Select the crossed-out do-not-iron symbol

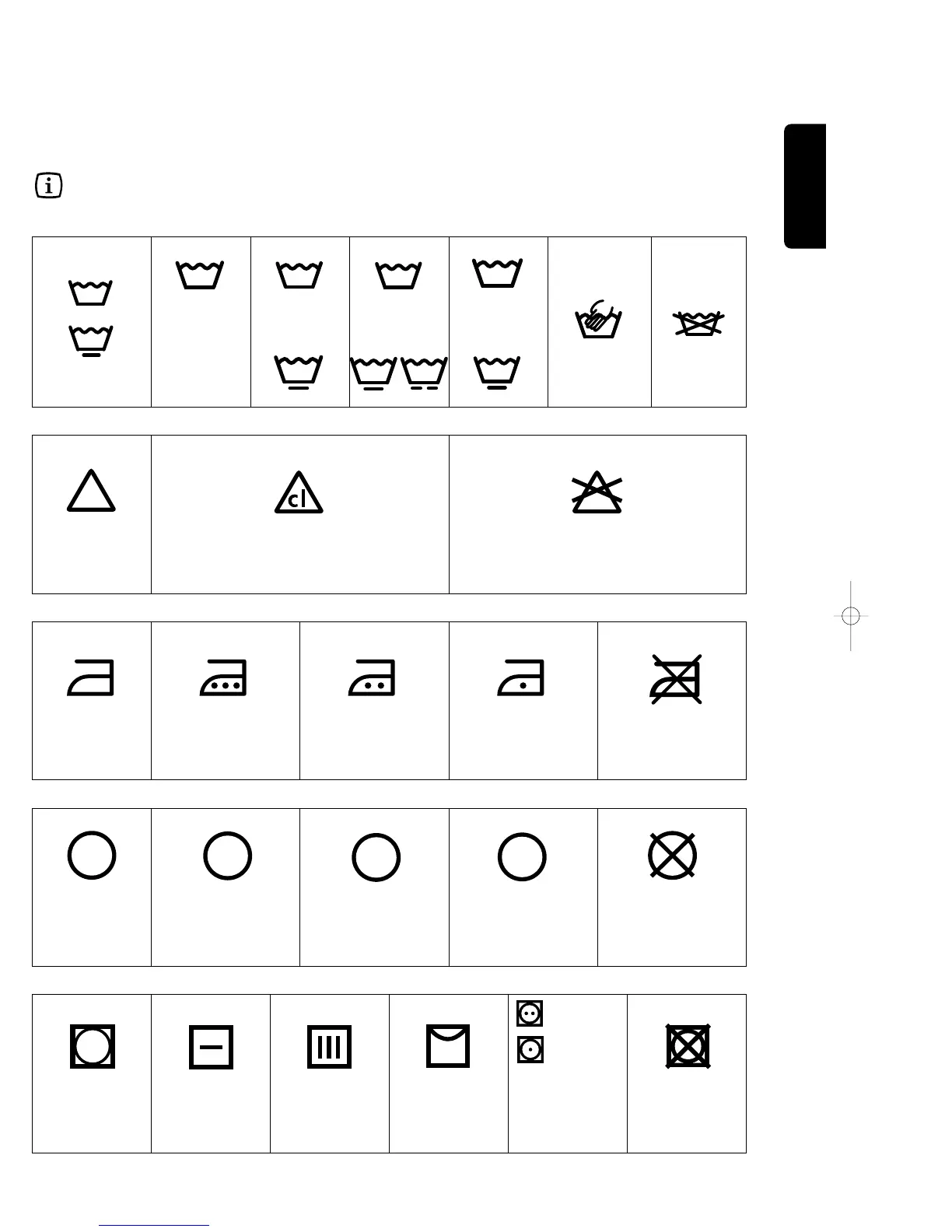677,679
